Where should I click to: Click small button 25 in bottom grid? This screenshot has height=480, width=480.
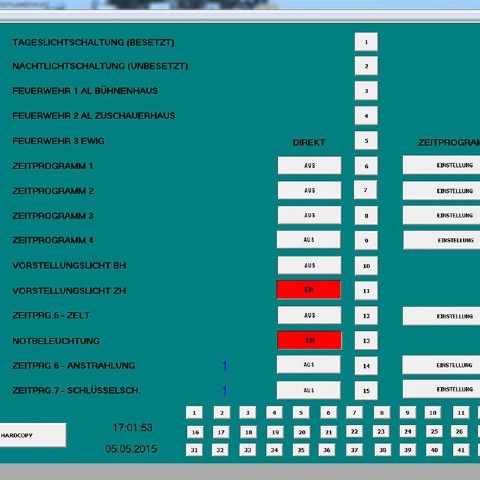(x=434, y=431)
